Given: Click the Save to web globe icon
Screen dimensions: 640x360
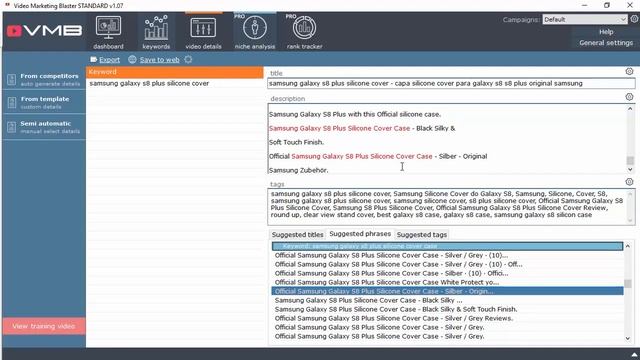Looking at the screenshot, I should (132, 60).
